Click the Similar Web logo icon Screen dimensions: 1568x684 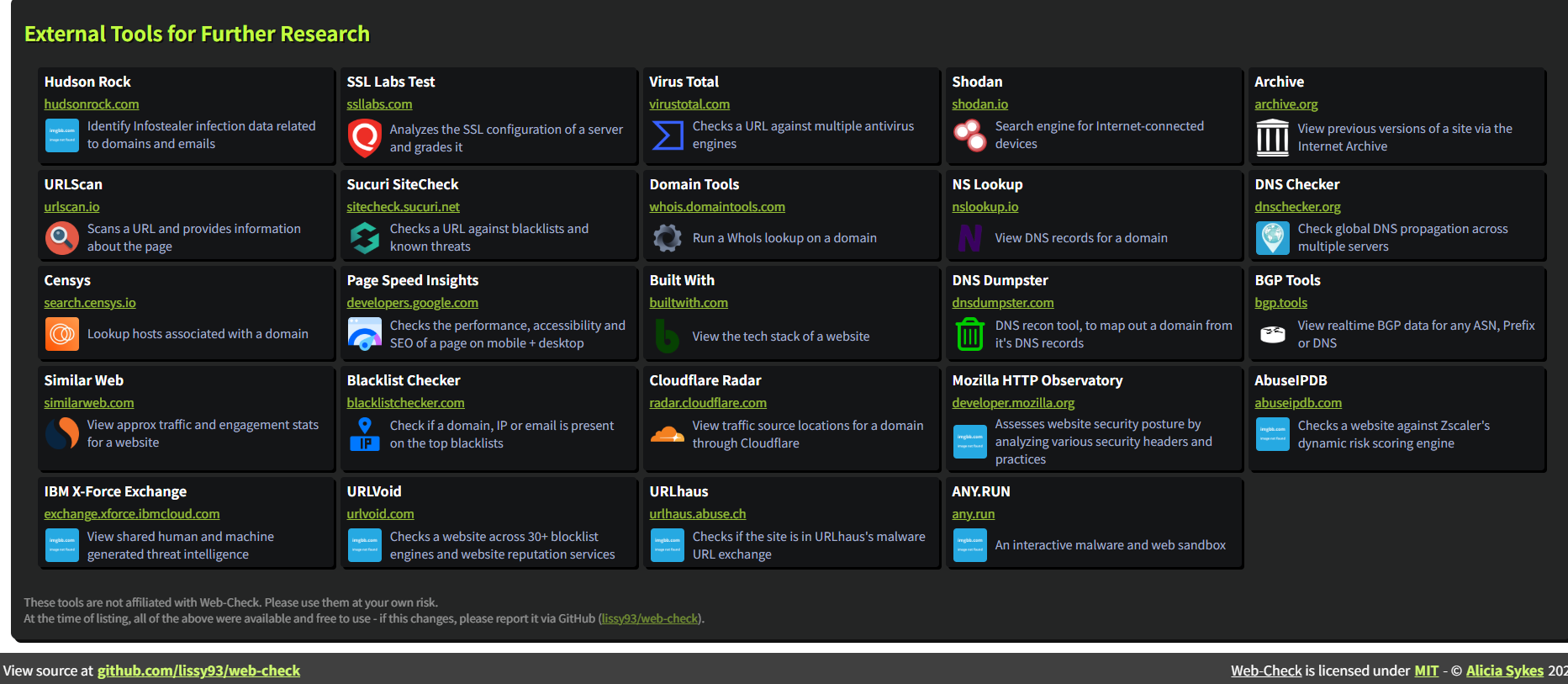tap(62, 434)
